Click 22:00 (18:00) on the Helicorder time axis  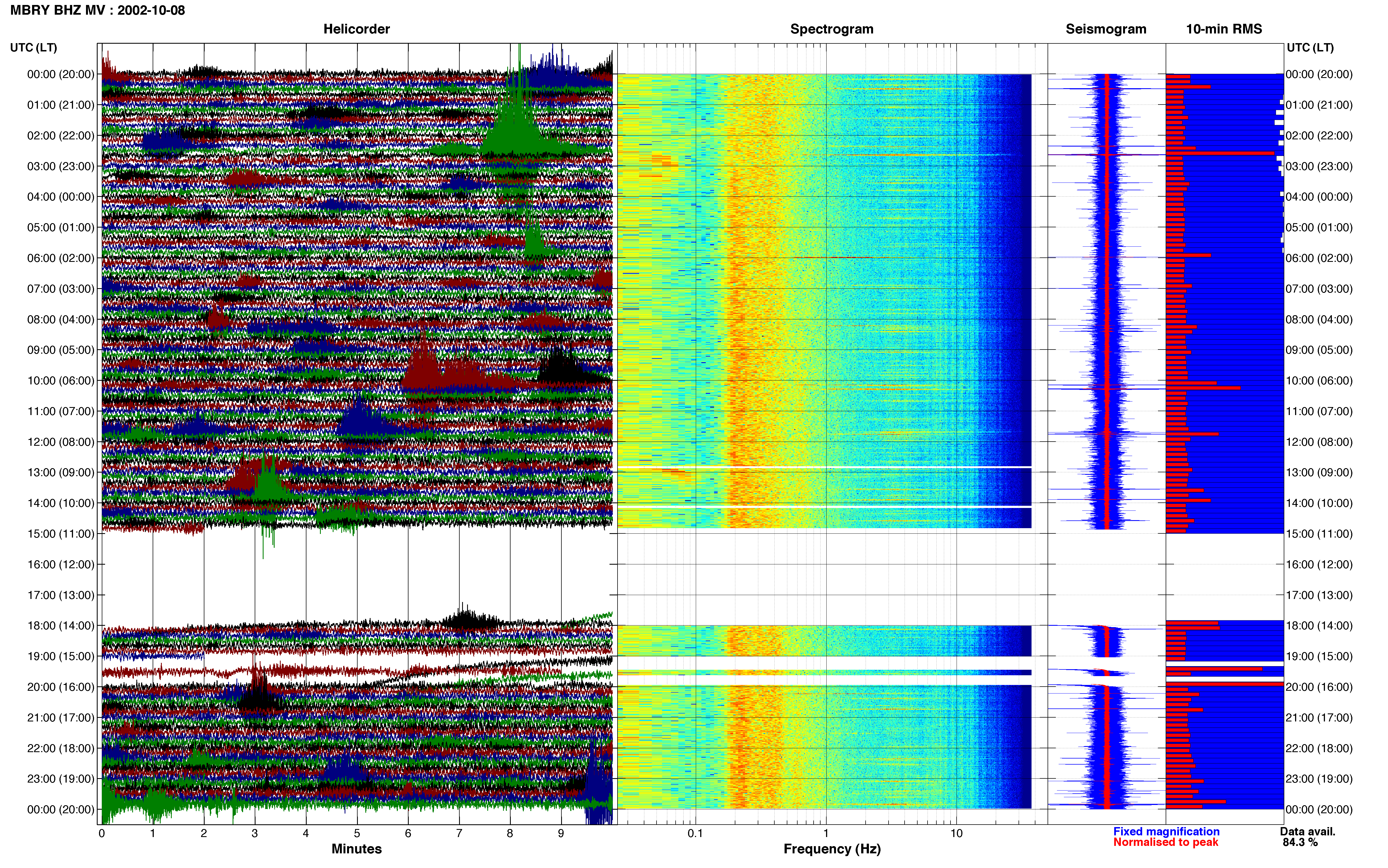(x=61, y=748)
